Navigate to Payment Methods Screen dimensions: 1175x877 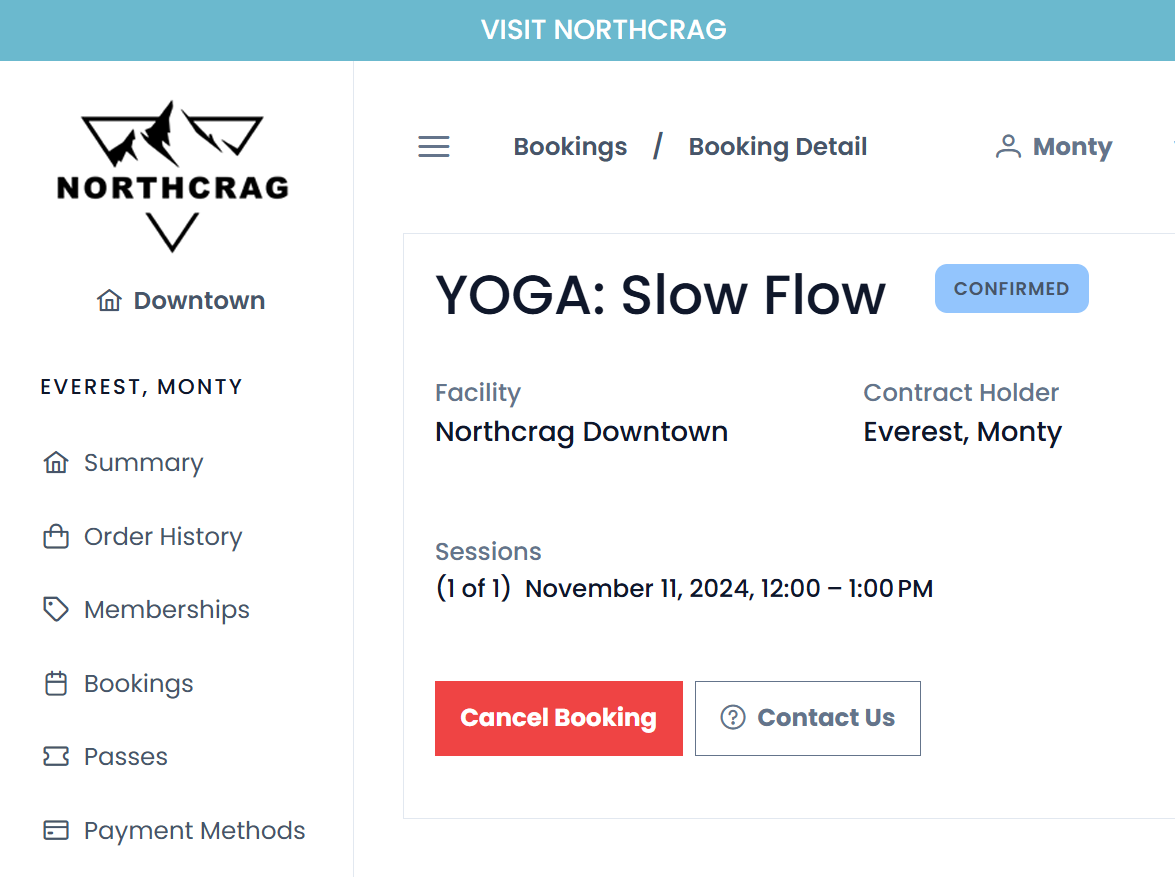pyautogui.click(x=195, y=831)
